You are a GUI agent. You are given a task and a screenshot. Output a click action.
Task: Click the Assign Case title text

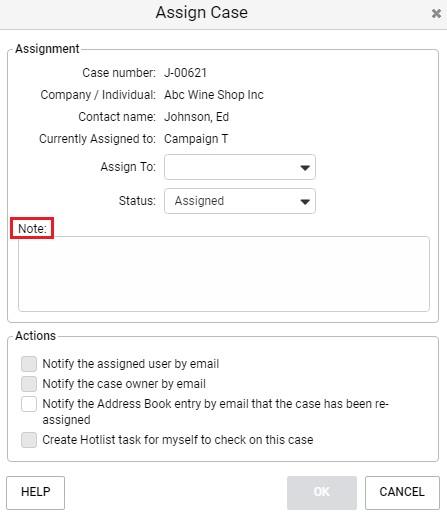click(x=202, y=13)
